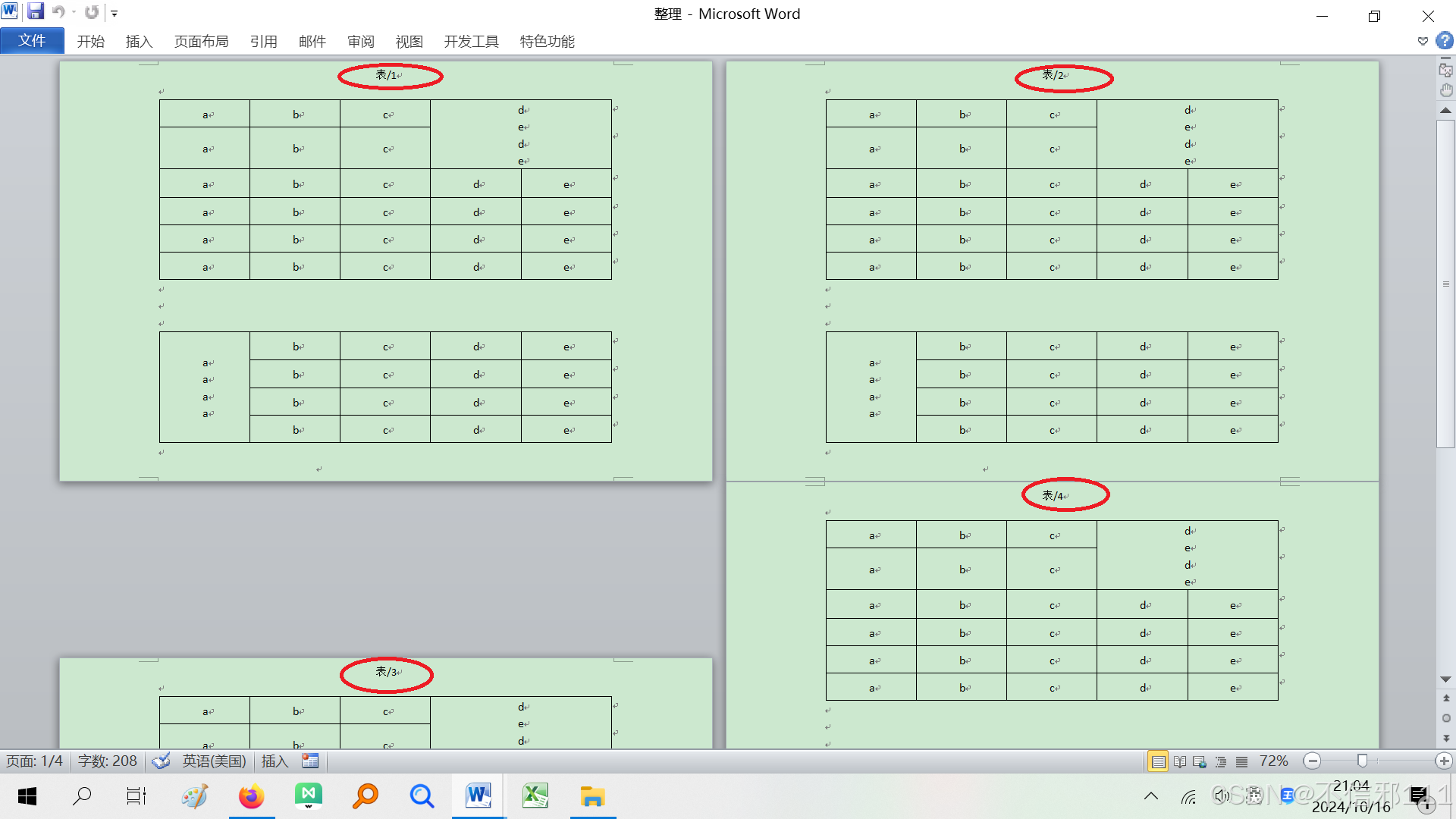Open the Word Help question mark icon

[1445, 41]
